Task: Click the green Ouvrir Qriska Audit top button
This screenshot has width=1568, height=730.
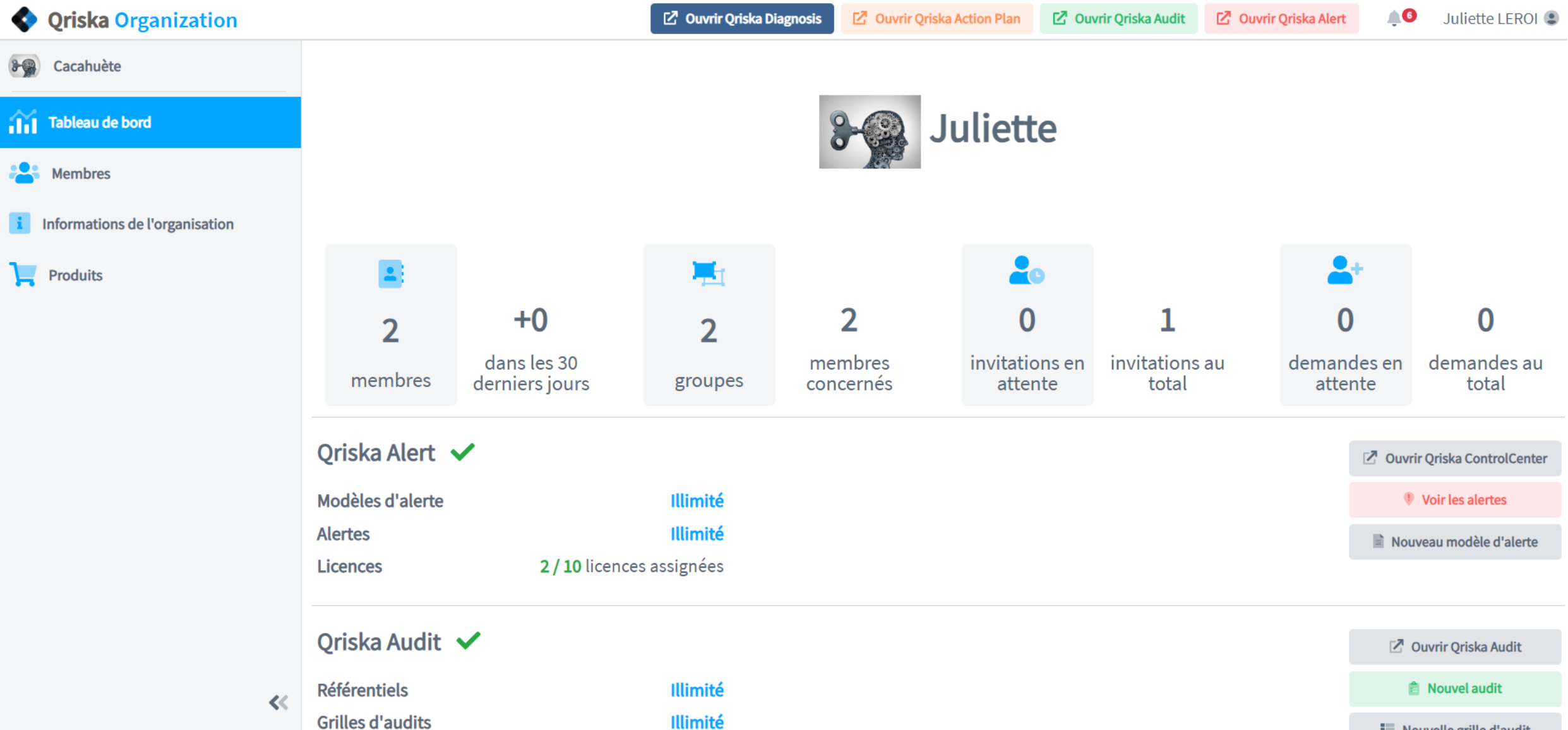Action: click(x=1118, y=19)
